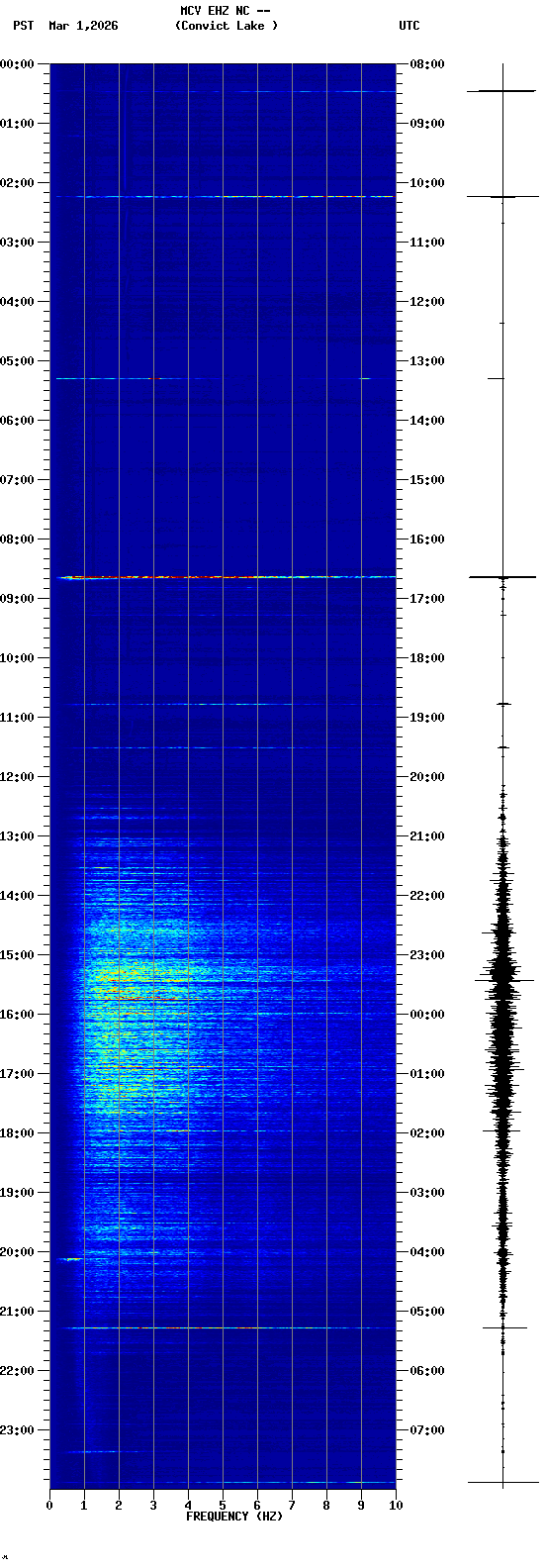Click frequency axis tick label '1'
The width and height of the screenshot is (546, 1568).
click(x=84, y=1506)
